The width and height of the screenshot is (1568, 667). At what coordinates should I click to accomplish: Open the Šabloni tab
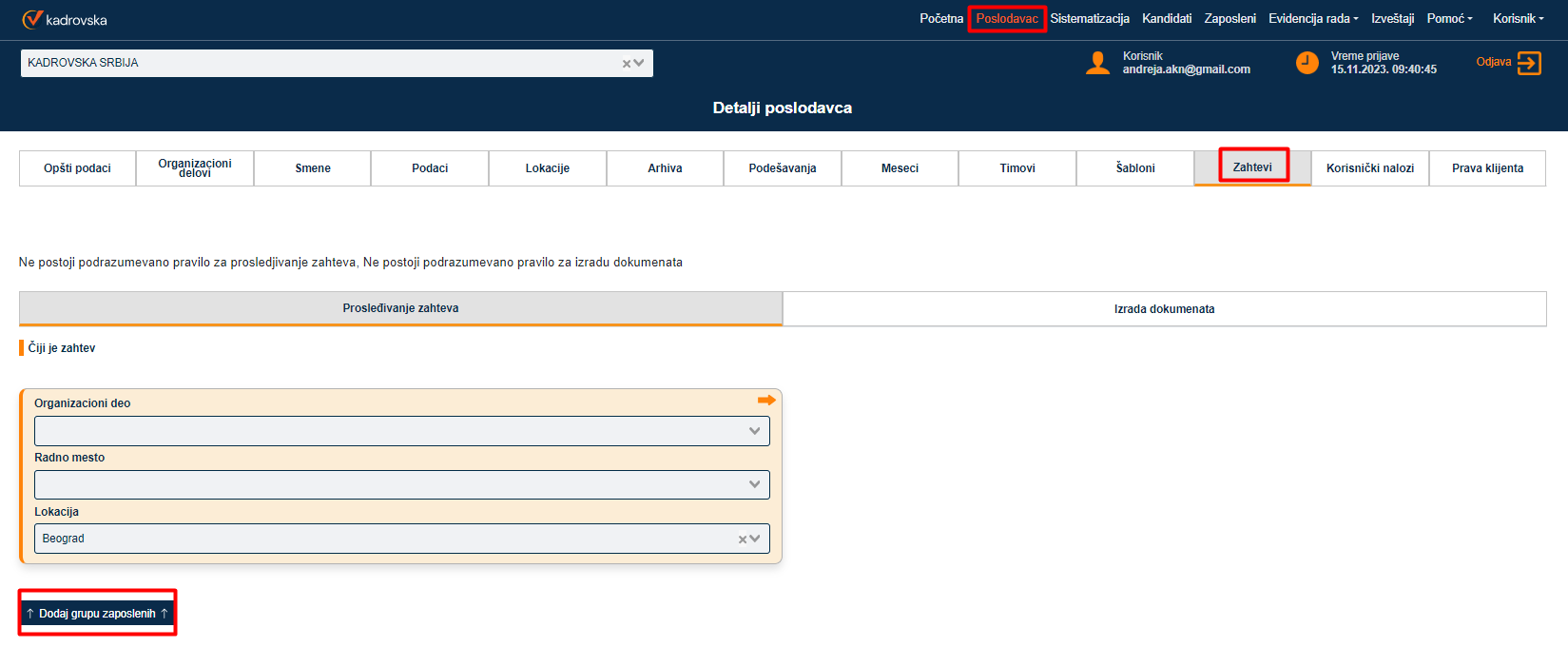1134,168
